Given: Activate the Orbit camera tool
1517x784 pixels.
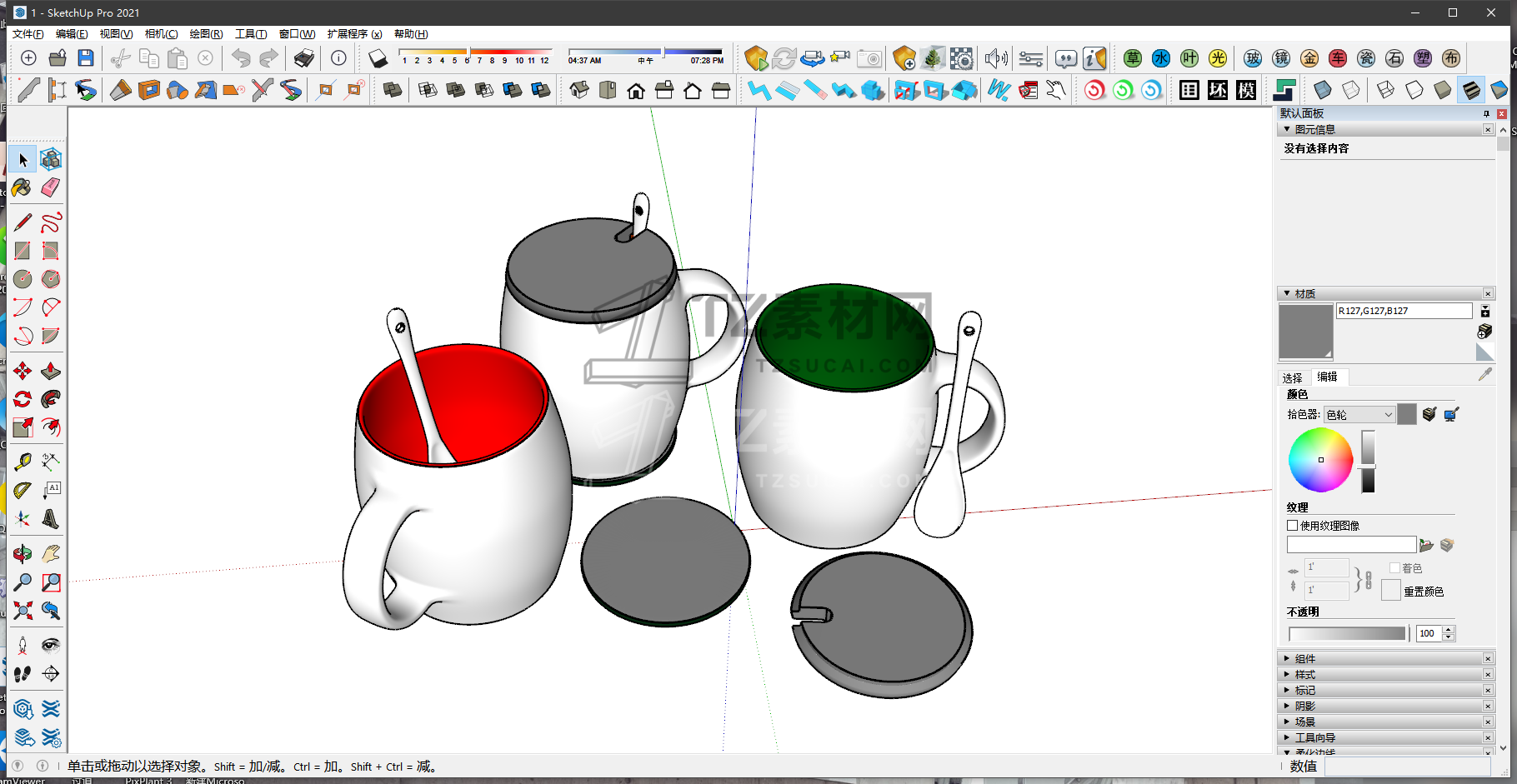Looking at the screenshot, I should [x=23, y=554].
